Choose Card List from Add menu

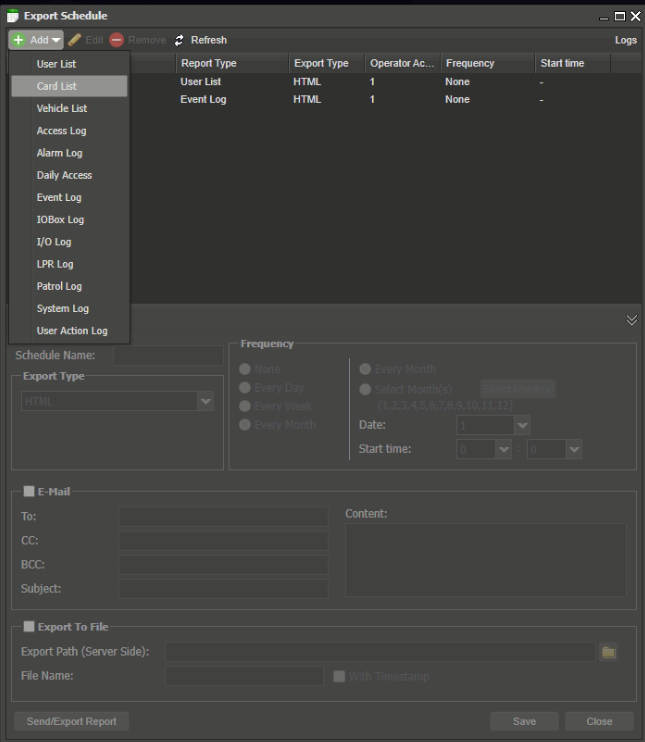pyautogui.click(x=69, y=86)
